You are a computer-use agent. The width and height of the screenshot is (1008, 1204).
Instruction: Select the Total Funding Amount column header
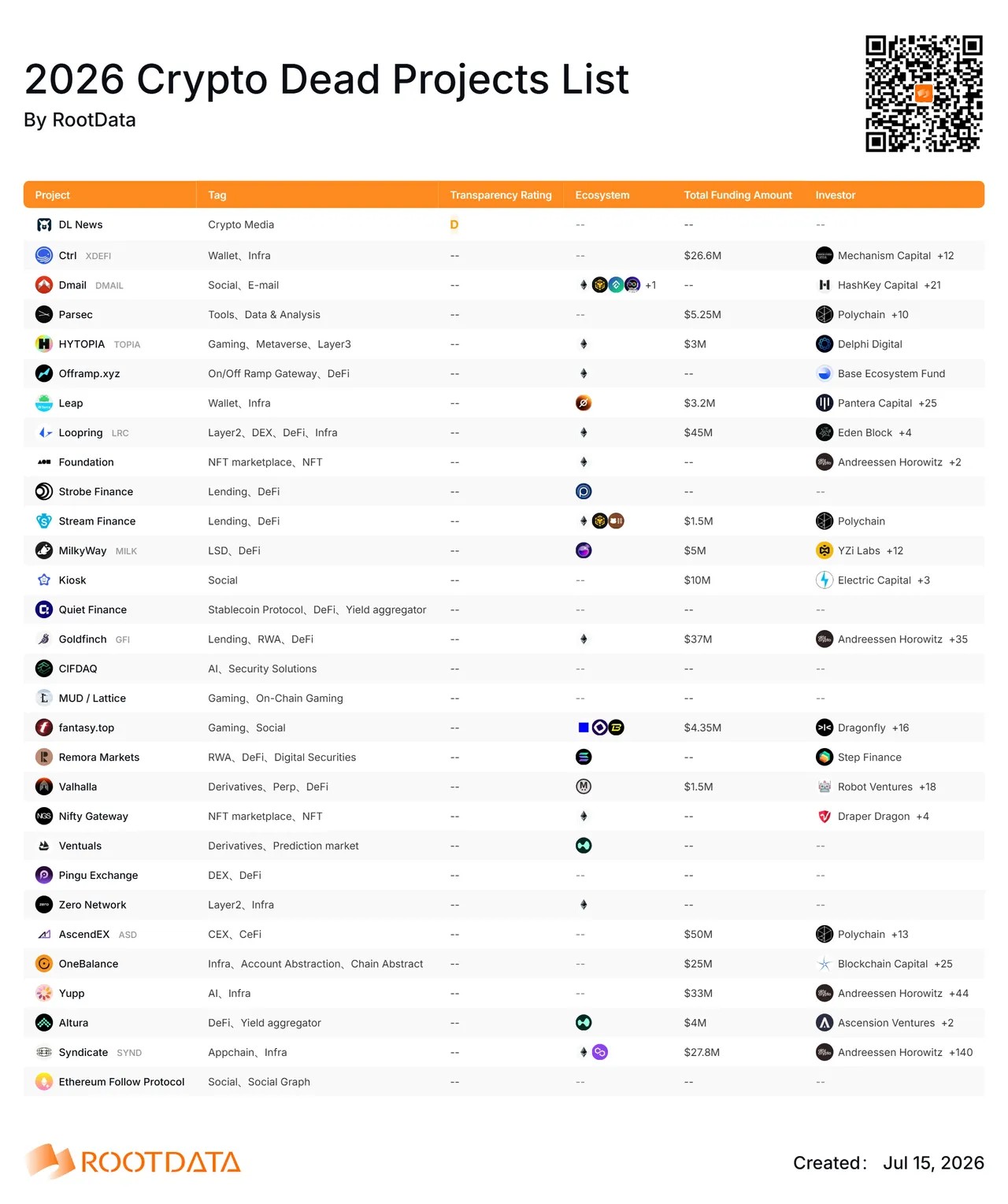point(738,195)
